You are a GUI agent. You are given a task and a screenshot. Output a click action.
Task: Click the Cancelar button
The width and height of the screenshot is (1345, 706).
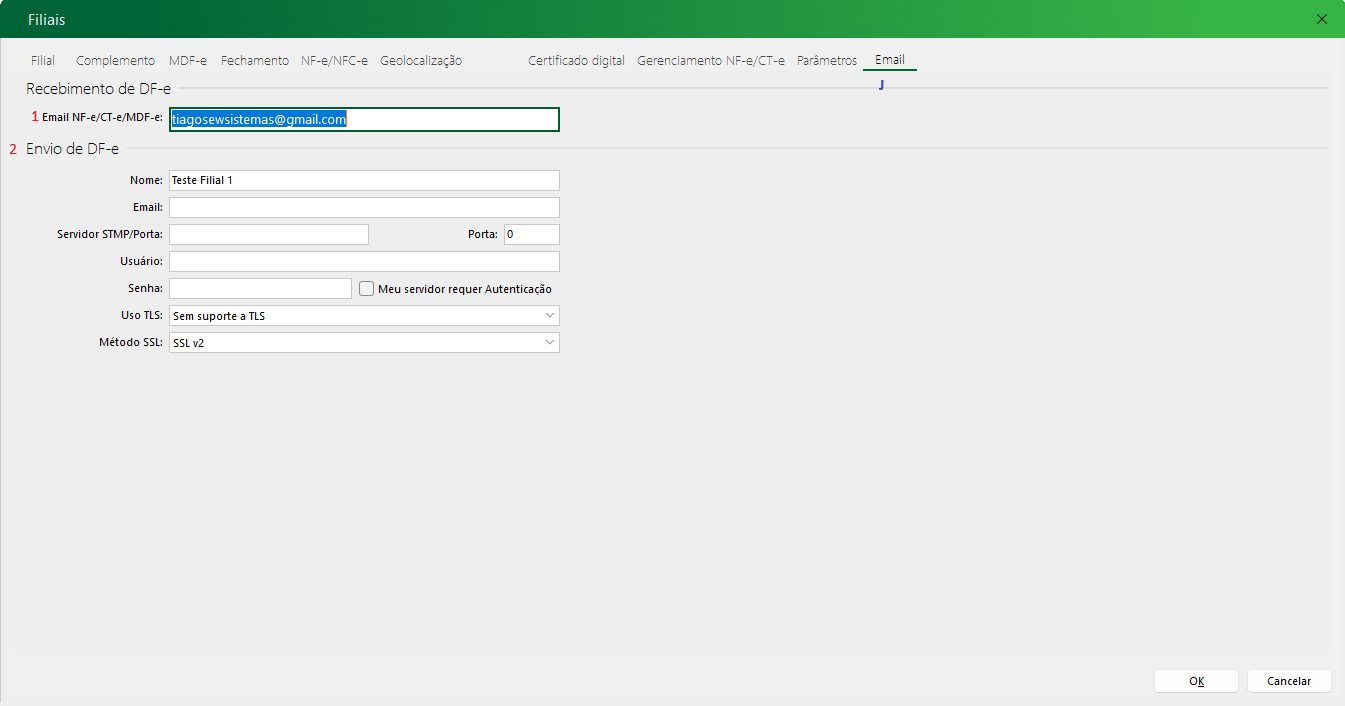(x=1289, y=681)
